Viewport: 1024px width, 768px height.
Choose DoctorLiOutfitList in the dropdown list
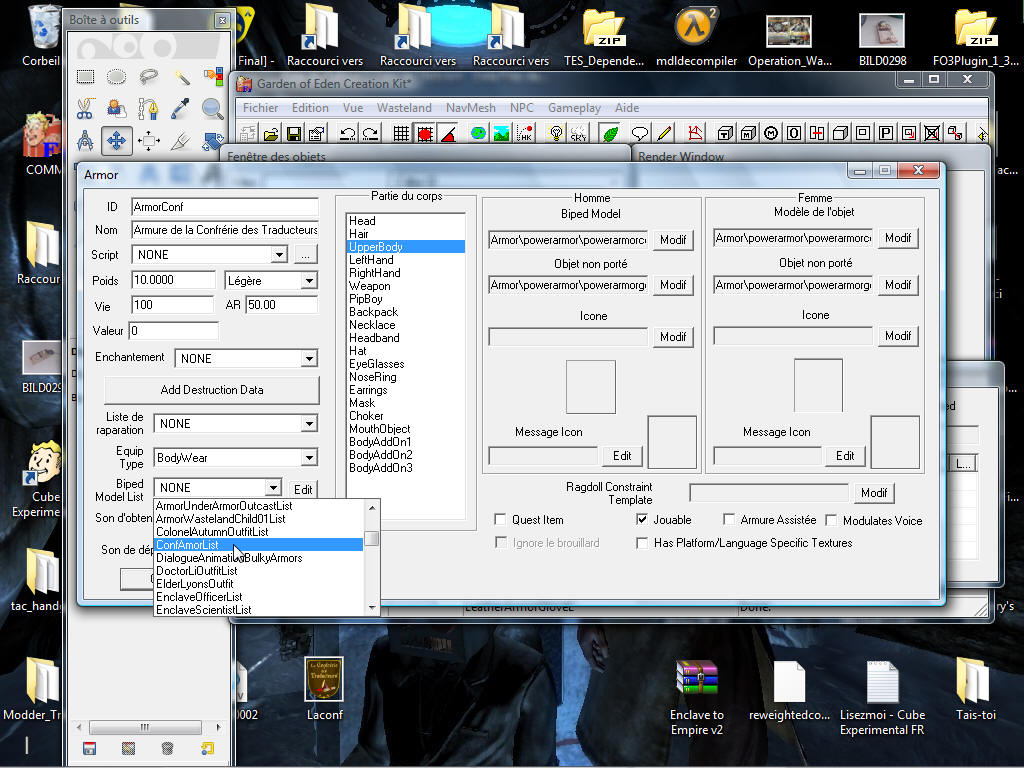tap(259, 571)
